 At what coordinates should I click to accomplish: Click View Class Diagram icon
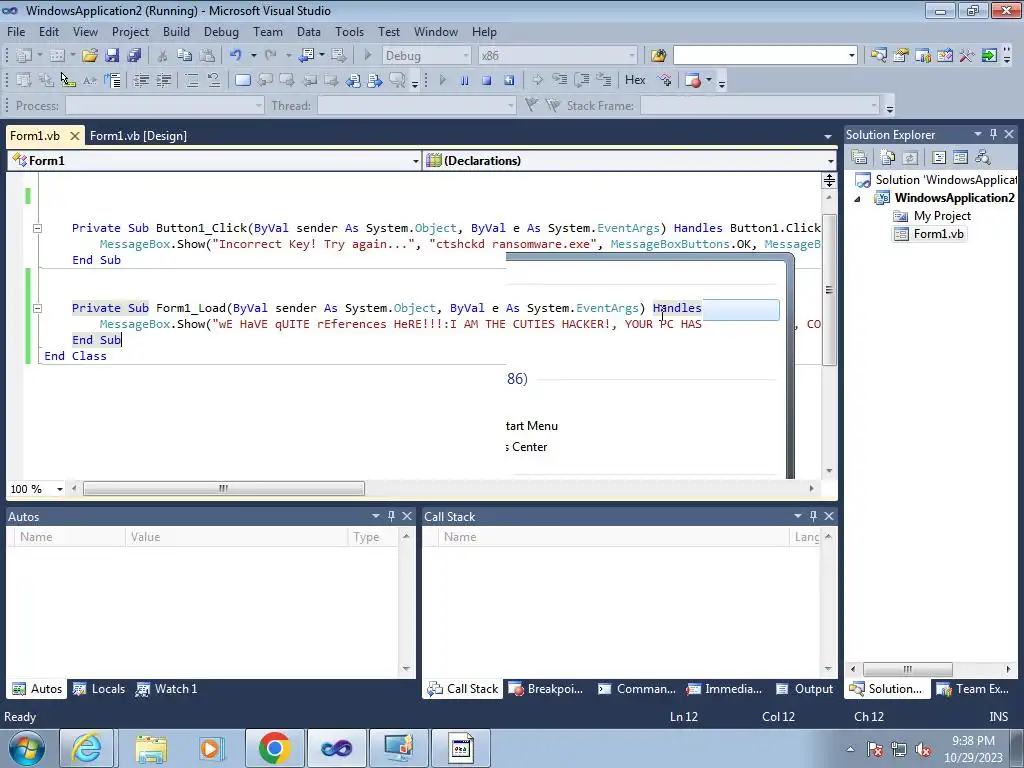pyautogui.click(x=982, y=157)
